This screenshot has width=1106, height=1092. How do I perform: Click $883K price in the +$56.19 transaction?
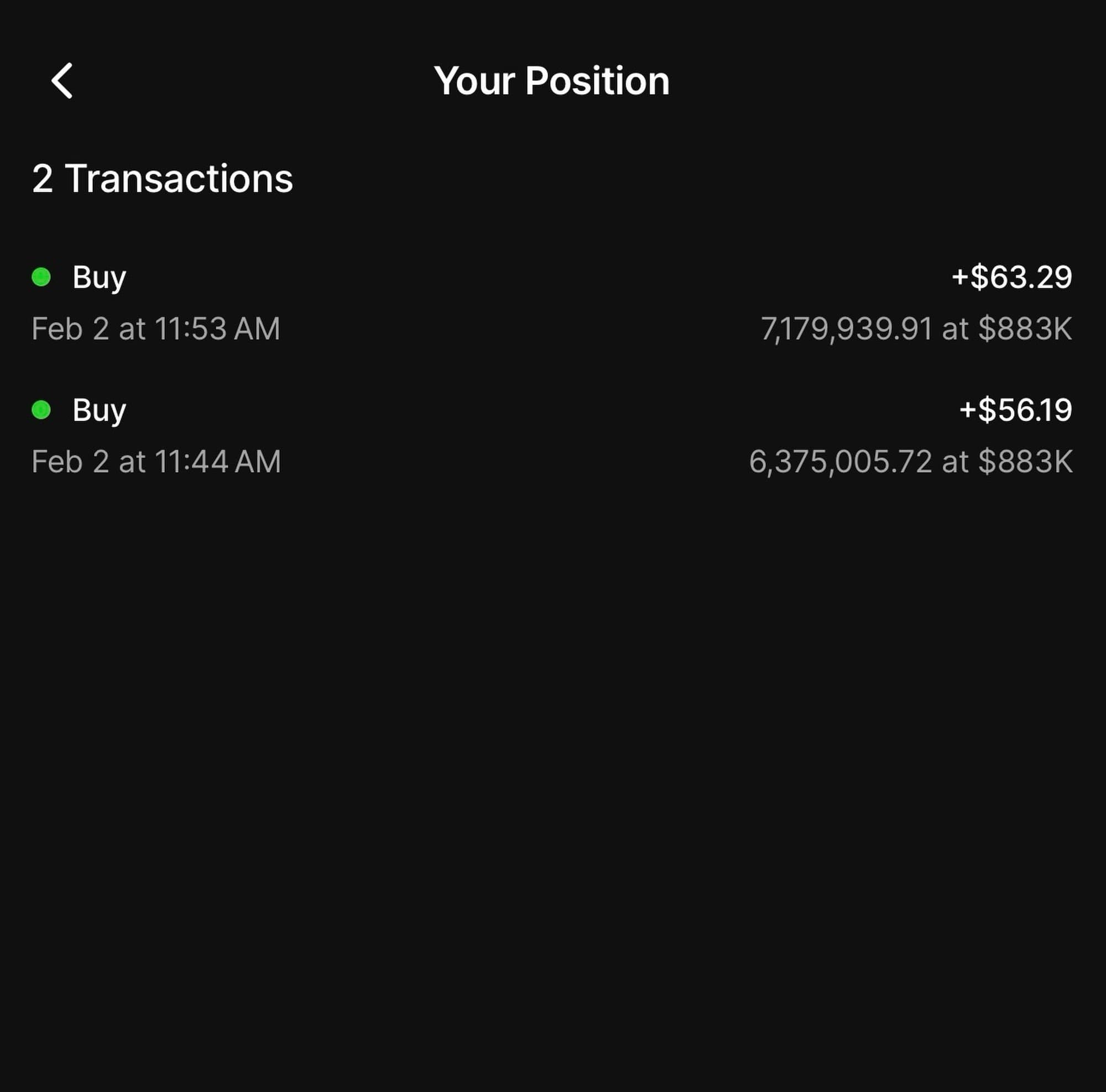[x=1025, y=462]
